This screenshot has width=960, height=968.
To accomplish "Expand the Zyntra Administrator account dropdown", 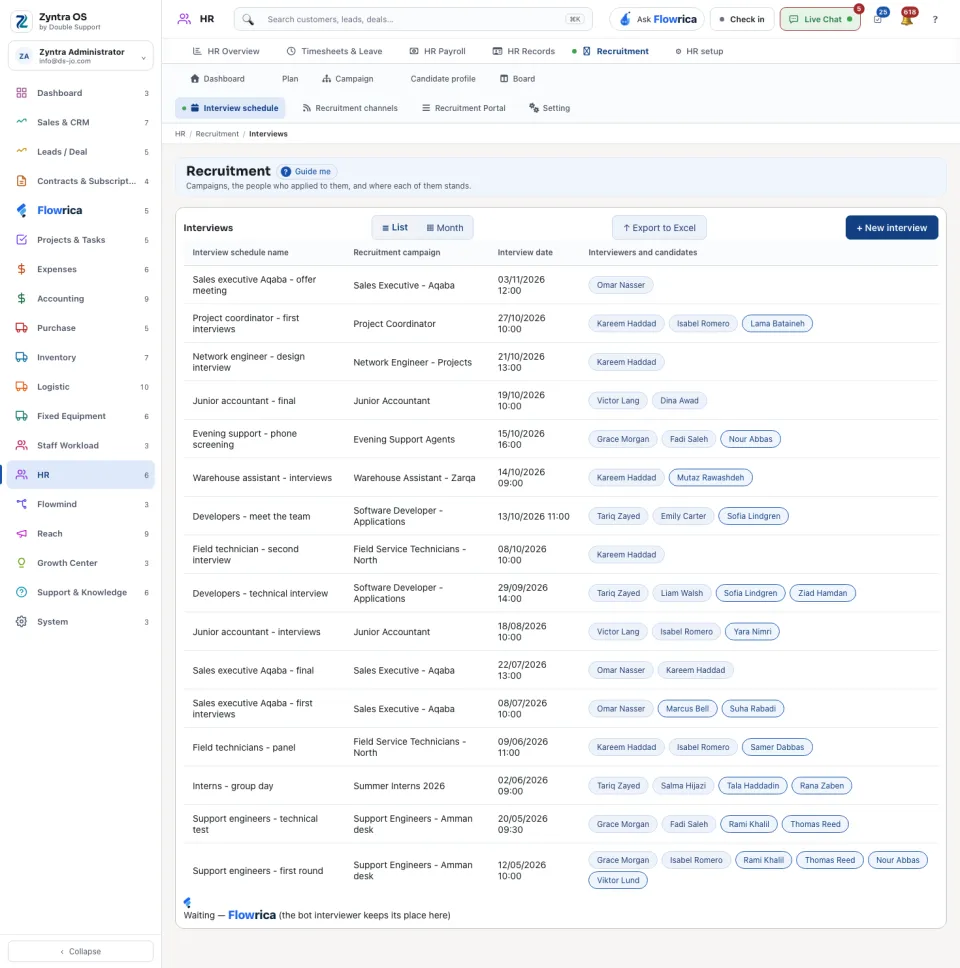I will pyautogui.click(x=81, y=56).
